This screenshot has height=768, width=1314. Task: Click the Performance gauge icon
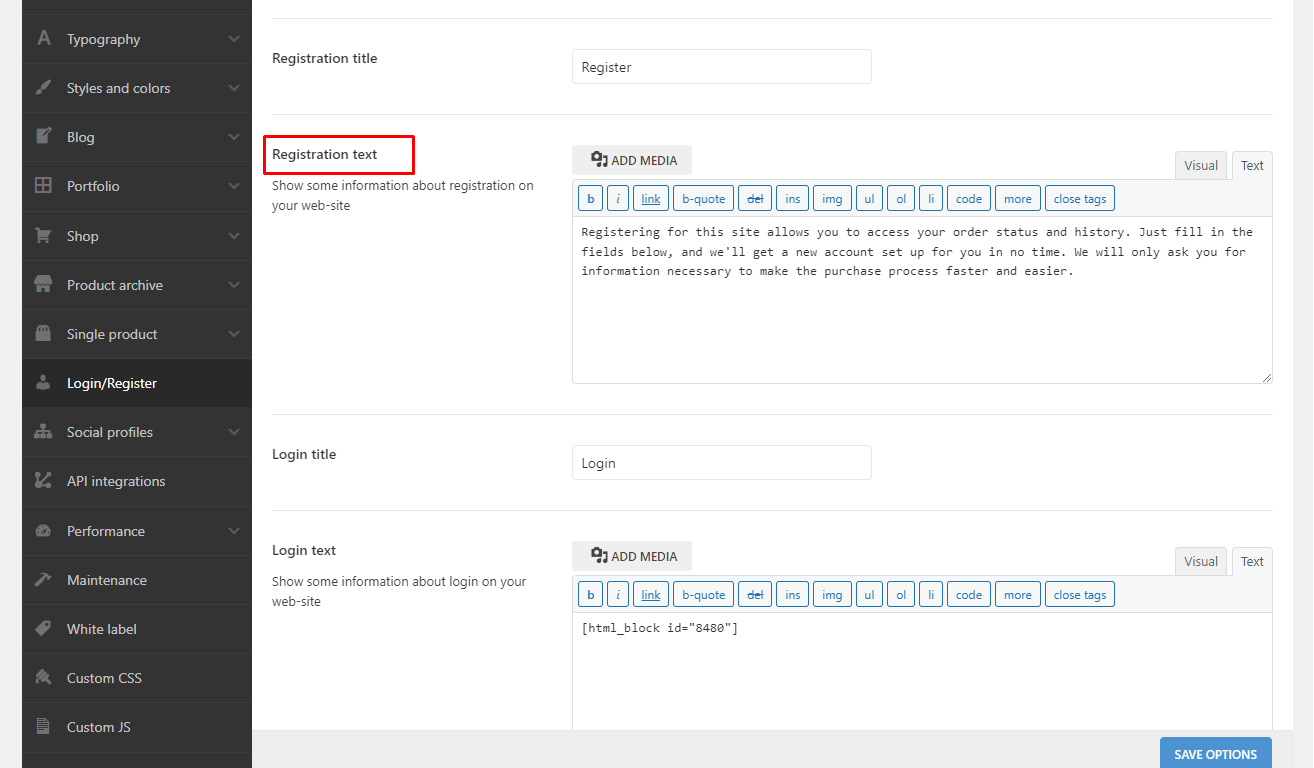[x=43, y=531]
